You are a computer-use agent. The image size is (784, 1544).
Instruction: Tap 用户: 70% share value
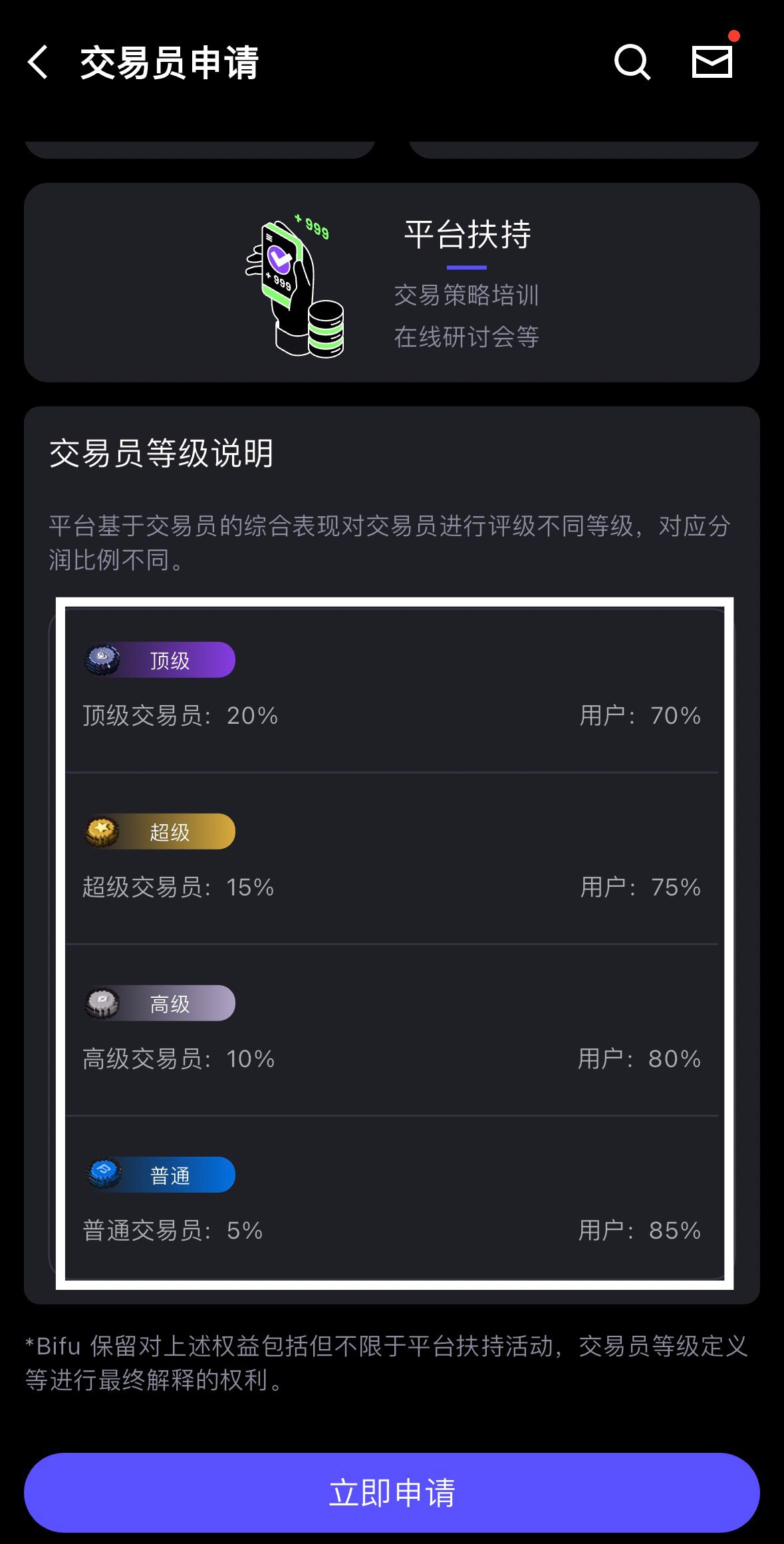640,716
